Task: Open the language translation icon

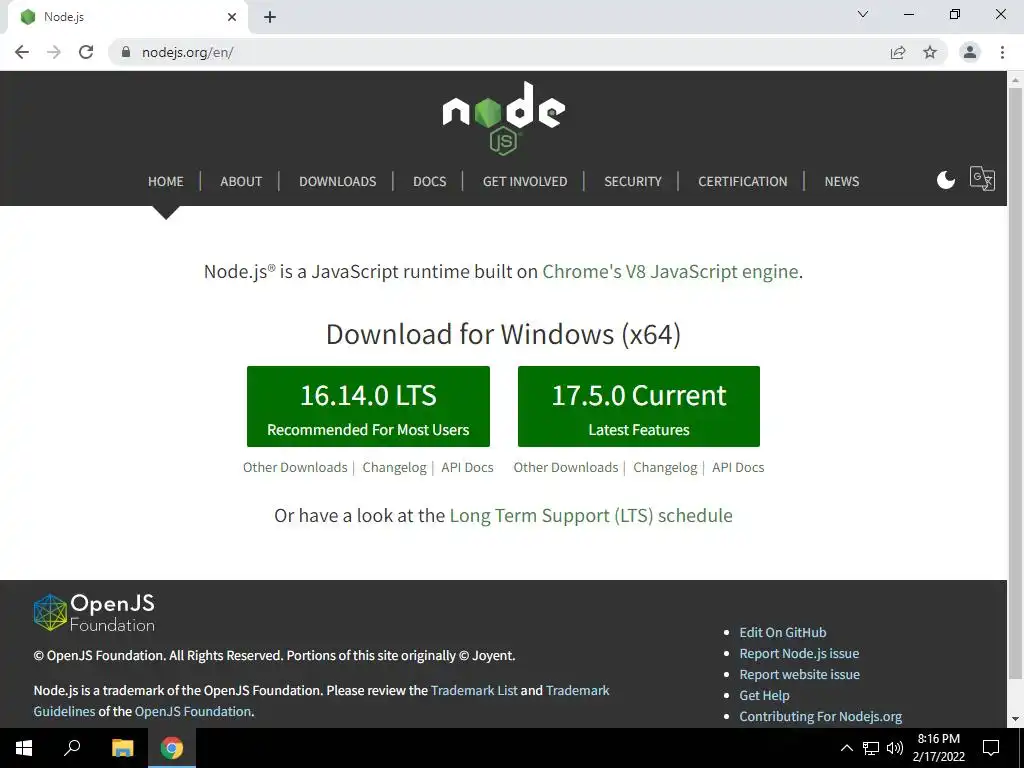Action: click(x=982, y=178)
